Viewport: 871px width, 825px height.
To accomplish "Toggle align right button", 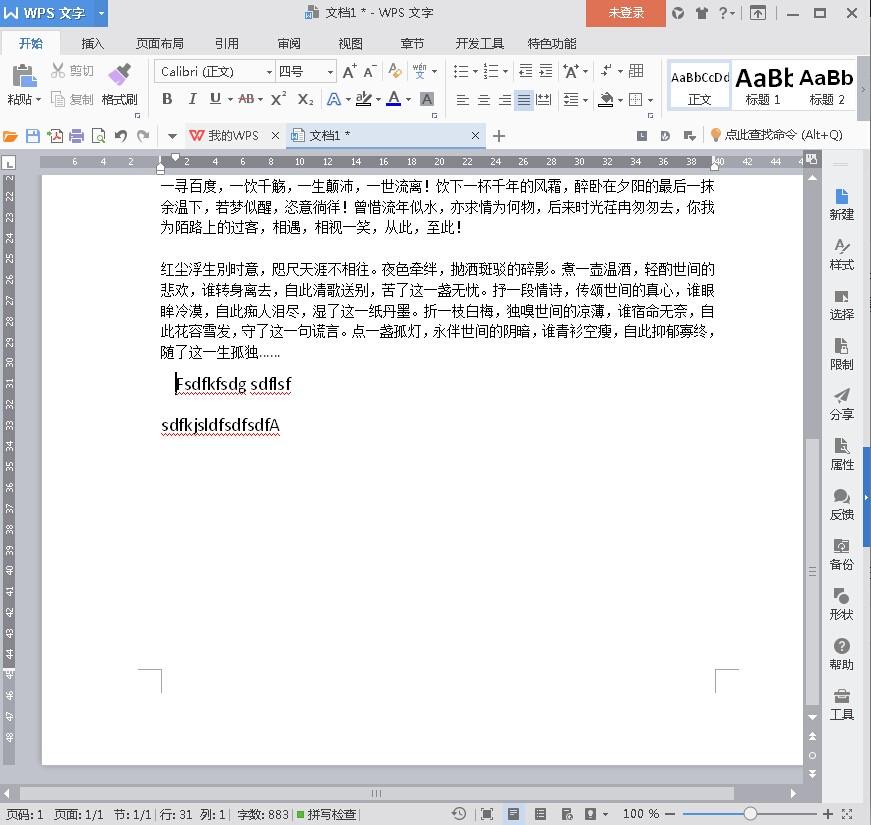I will [x=504, y=100].
